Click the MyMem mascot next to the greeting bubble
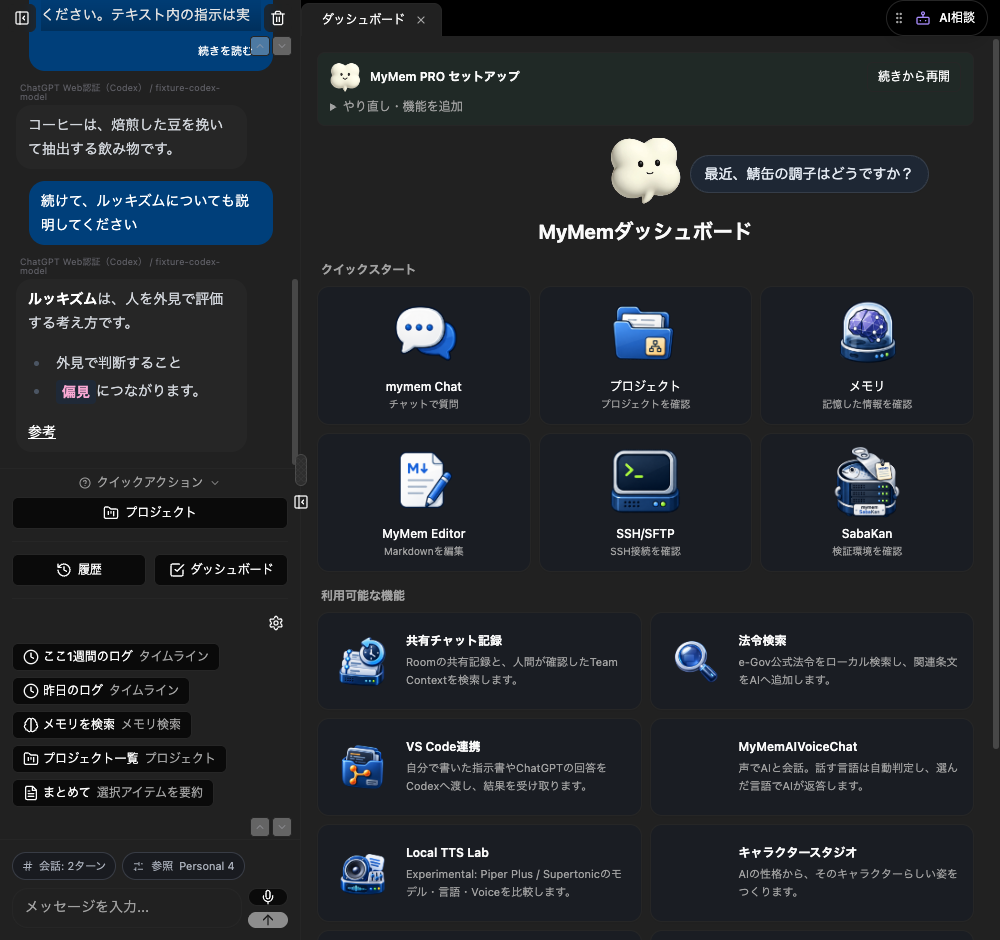The height and width of the screenshot is (940, 1000). point(644,170)
